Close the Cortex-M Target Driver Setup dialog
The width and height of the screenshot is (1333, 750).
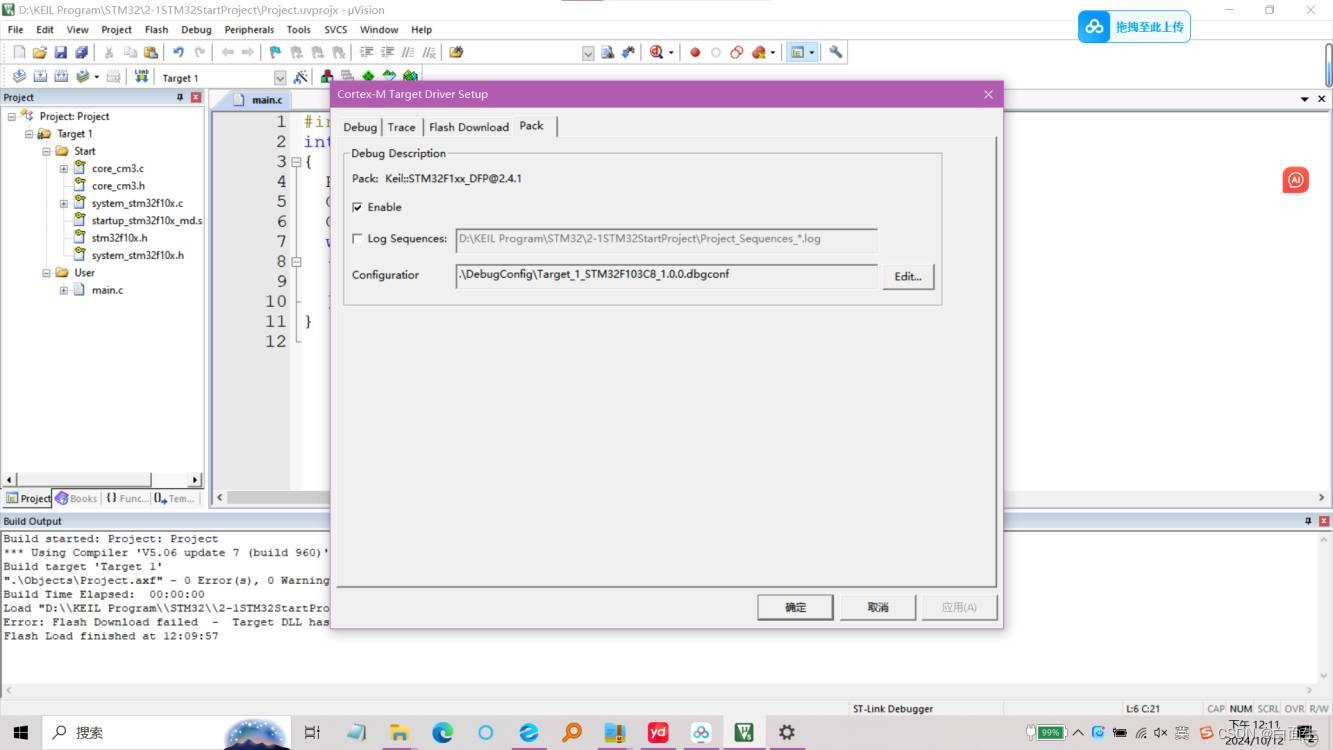coord(988,94)
